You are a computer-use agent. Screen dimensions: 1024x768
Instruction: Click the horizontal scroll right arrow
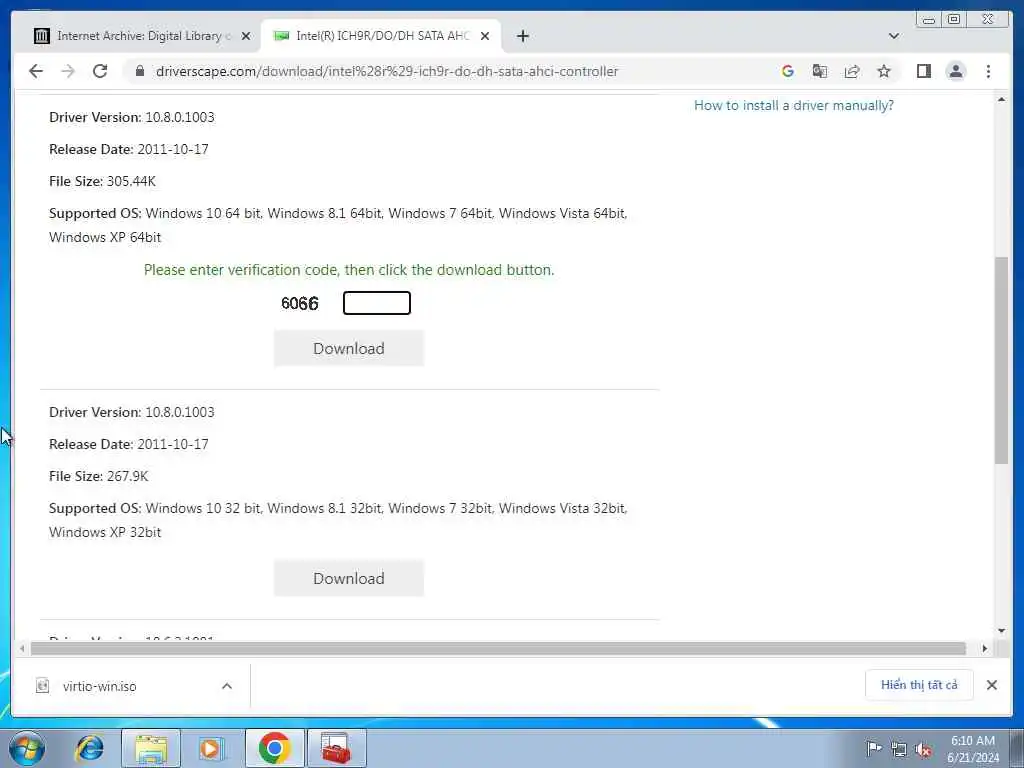(985, 648)
